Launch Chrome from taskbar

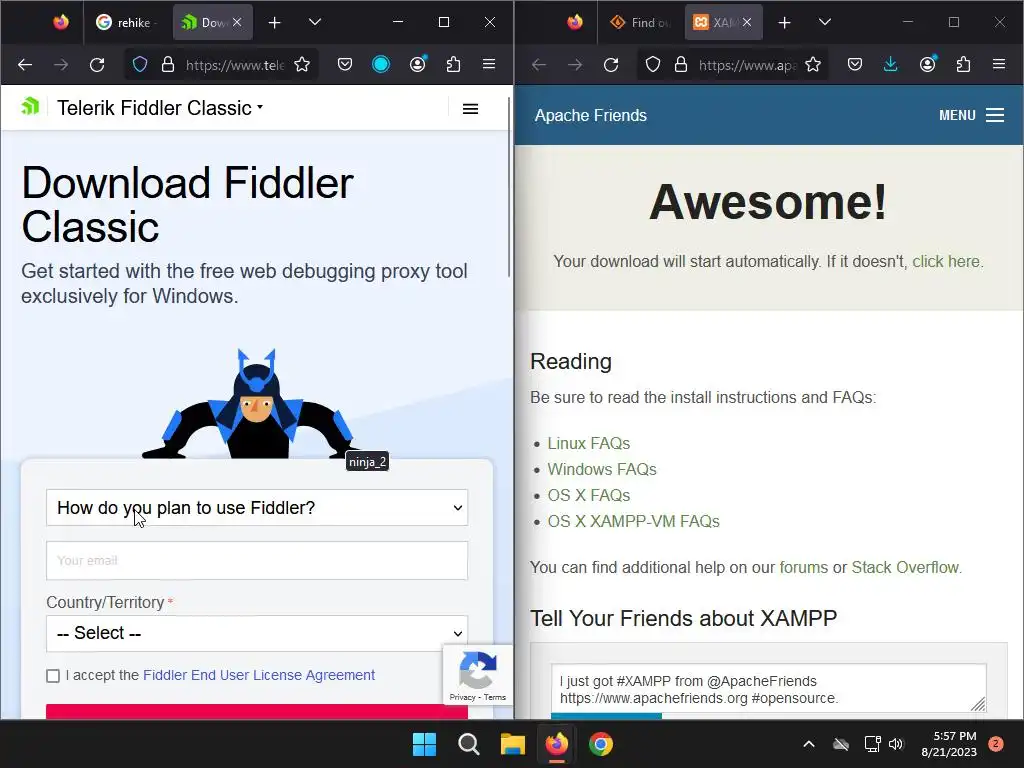tap(601, 744)
